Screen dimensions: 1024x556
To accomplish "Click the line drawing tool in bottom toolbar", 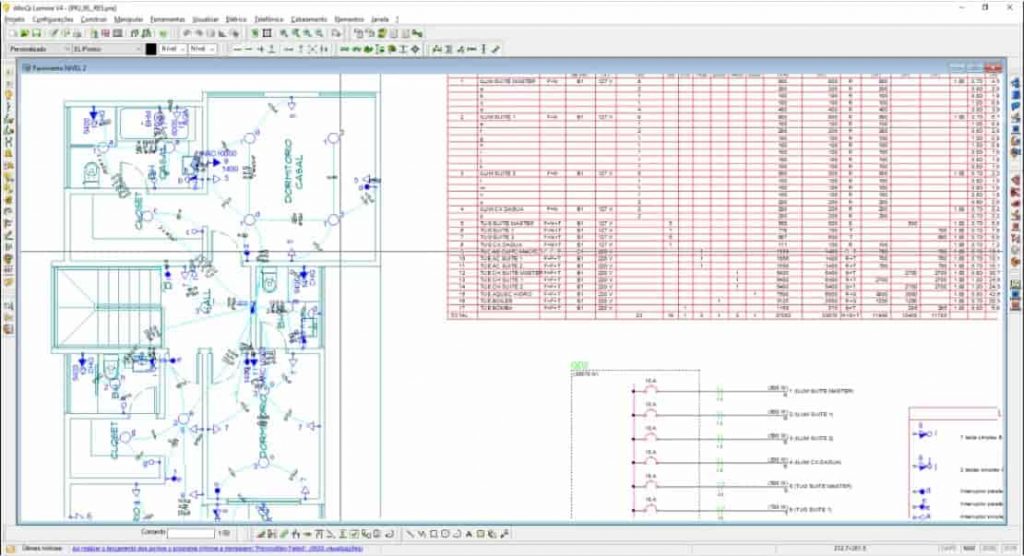I will pos(409,534).
